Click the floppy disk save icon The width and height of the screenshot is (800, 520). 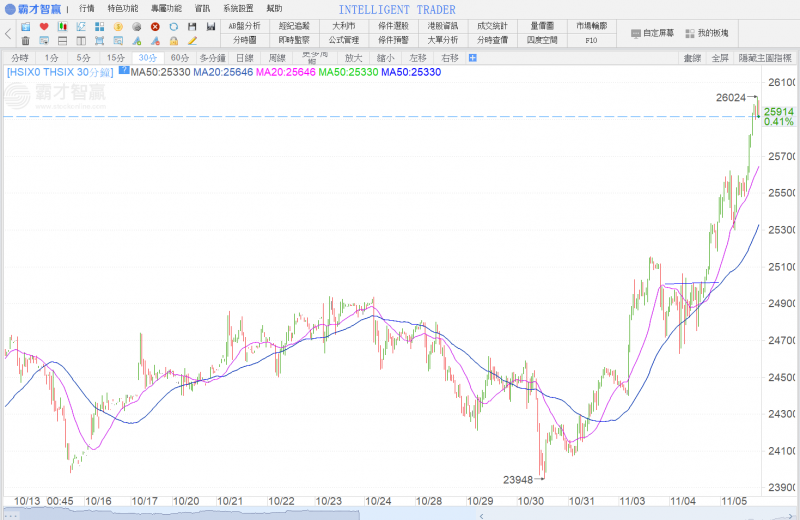[x=192, y=26]
